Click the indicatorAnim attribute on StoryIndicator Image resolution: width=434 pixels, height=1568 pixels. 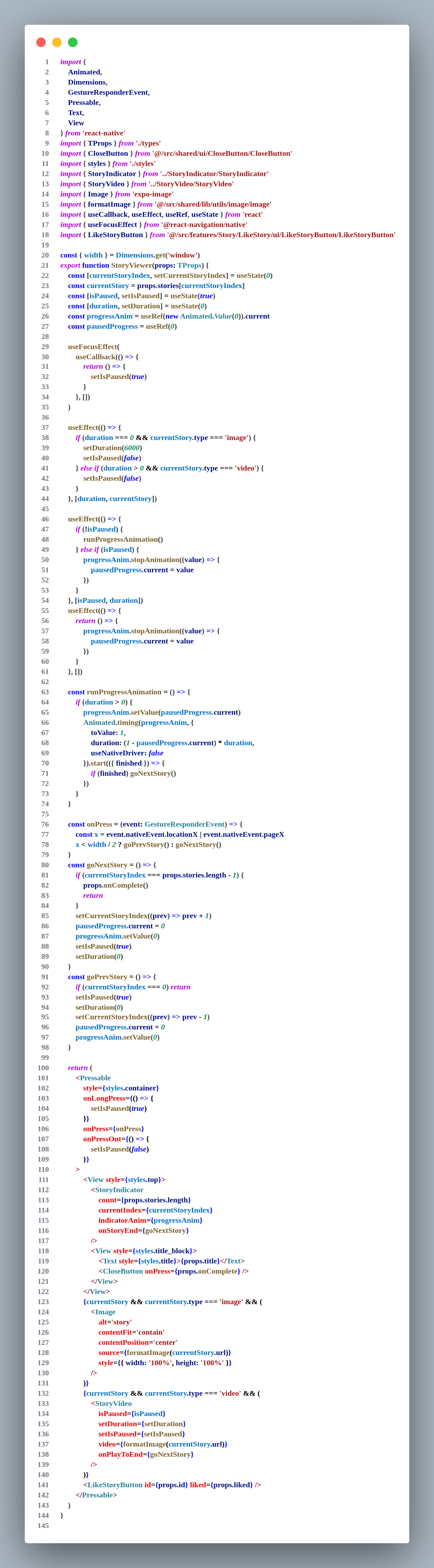[122, 1220]
